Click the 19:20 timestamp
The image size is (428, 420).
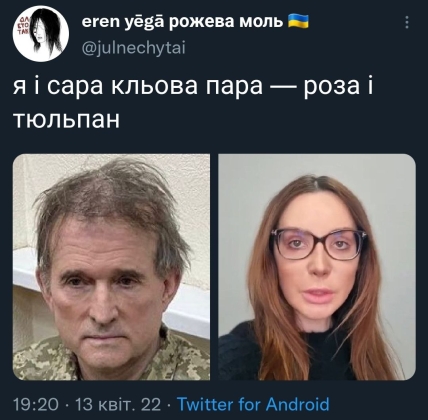[x=36, y=405]
